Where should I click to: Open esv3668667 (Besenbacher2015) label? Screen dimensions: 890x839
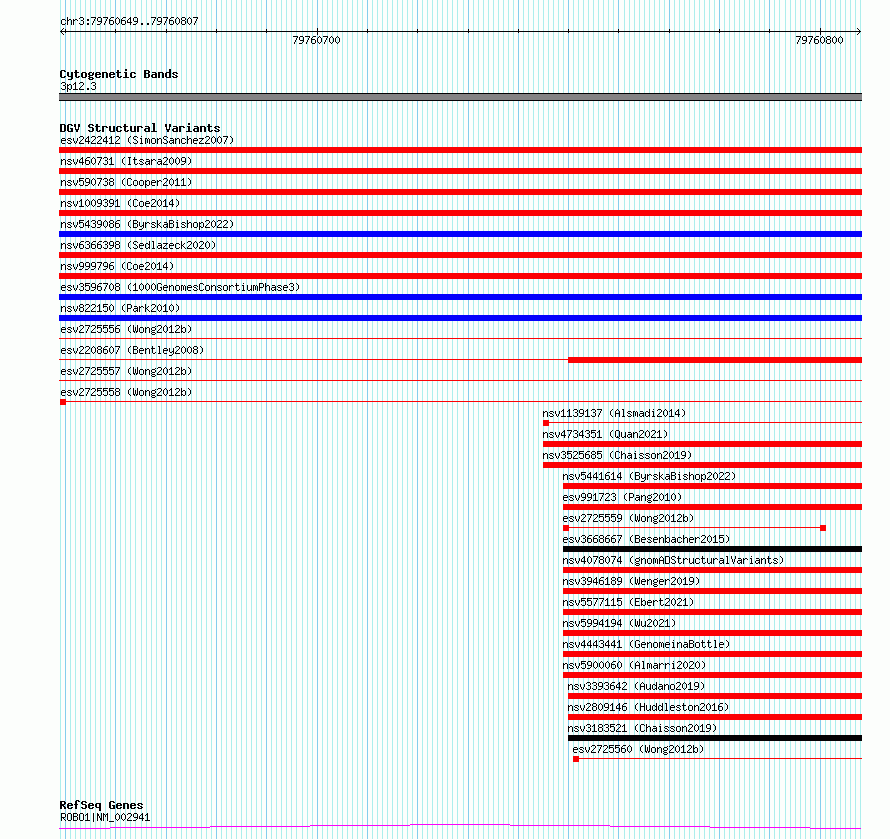tap(646, 539)
